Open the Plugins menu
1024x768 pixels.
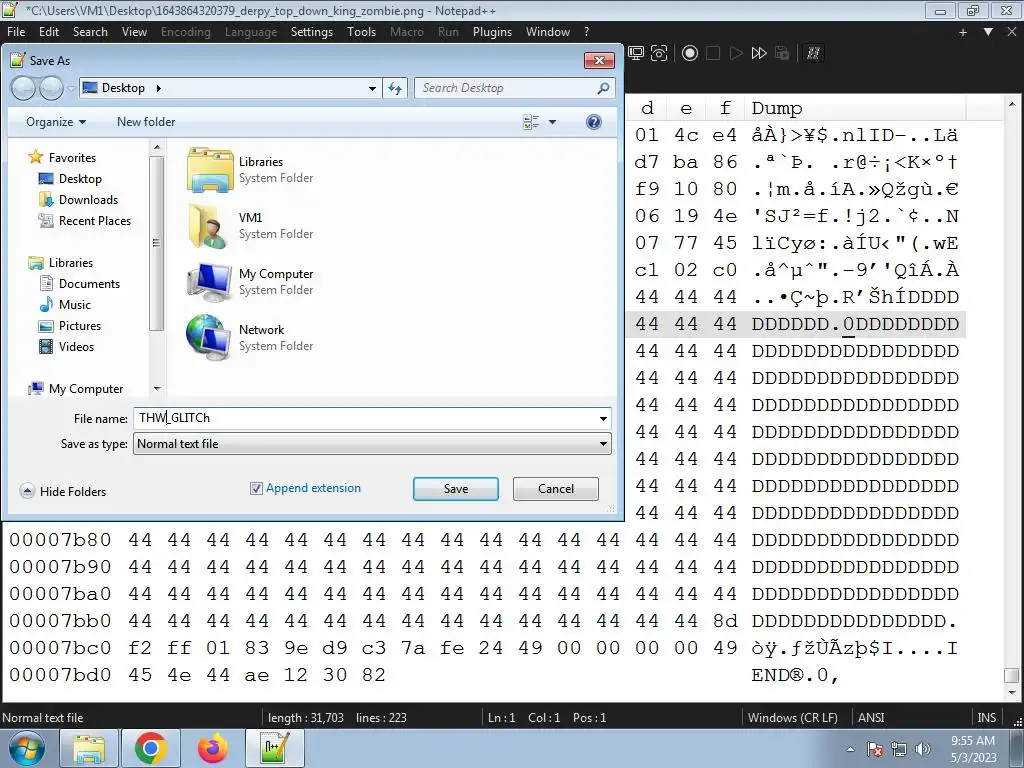[x=492, y=32]
